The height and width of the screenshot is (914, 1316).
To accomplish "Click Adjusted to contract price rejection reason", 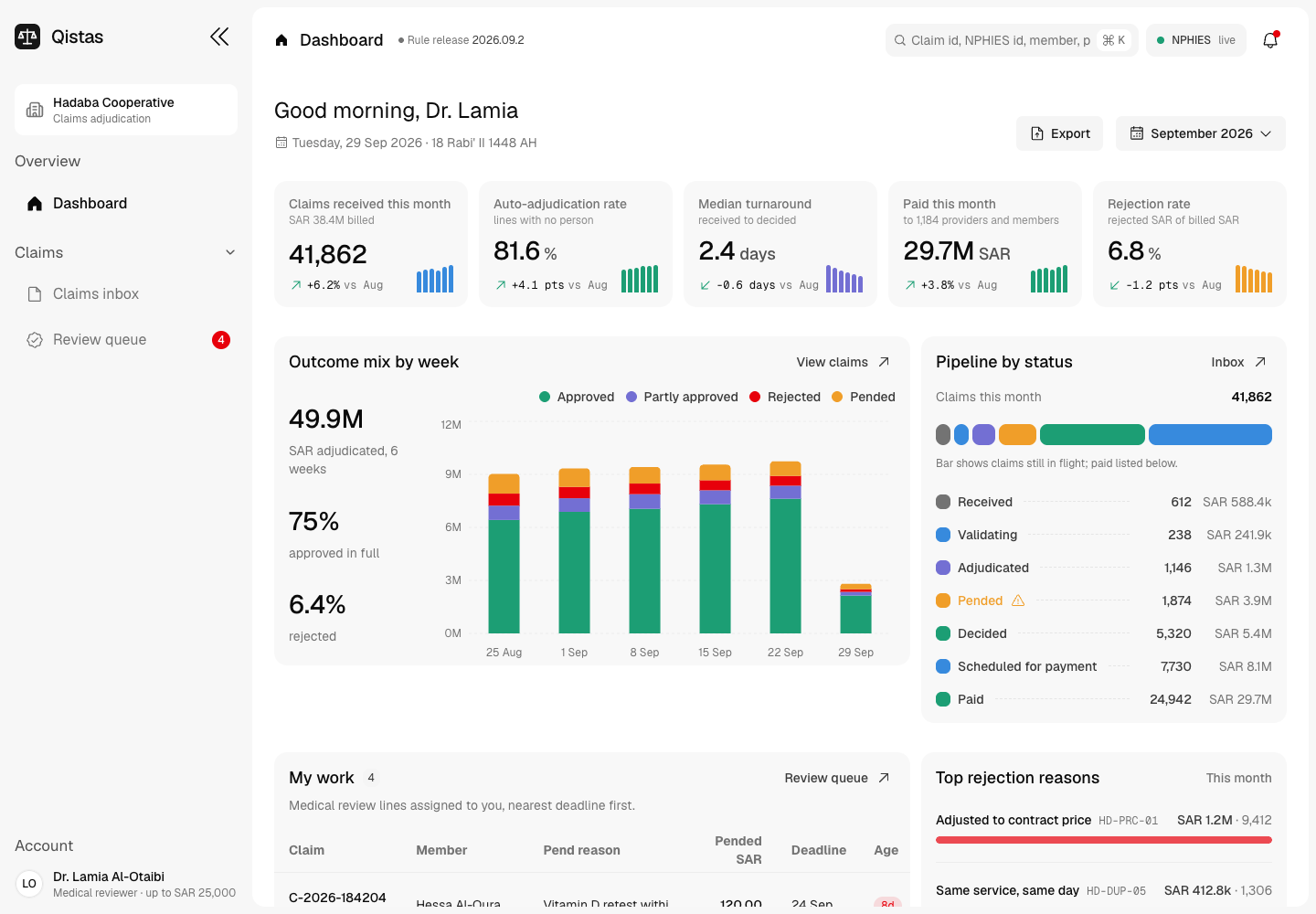I will [x=1104, y=828].
